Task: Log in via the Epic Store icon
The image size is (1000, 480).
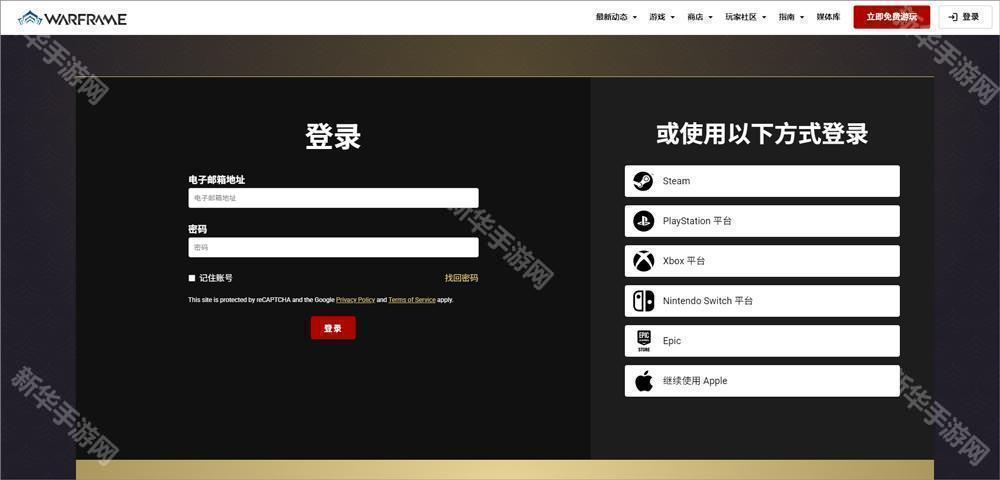Action: pos(643,341)
